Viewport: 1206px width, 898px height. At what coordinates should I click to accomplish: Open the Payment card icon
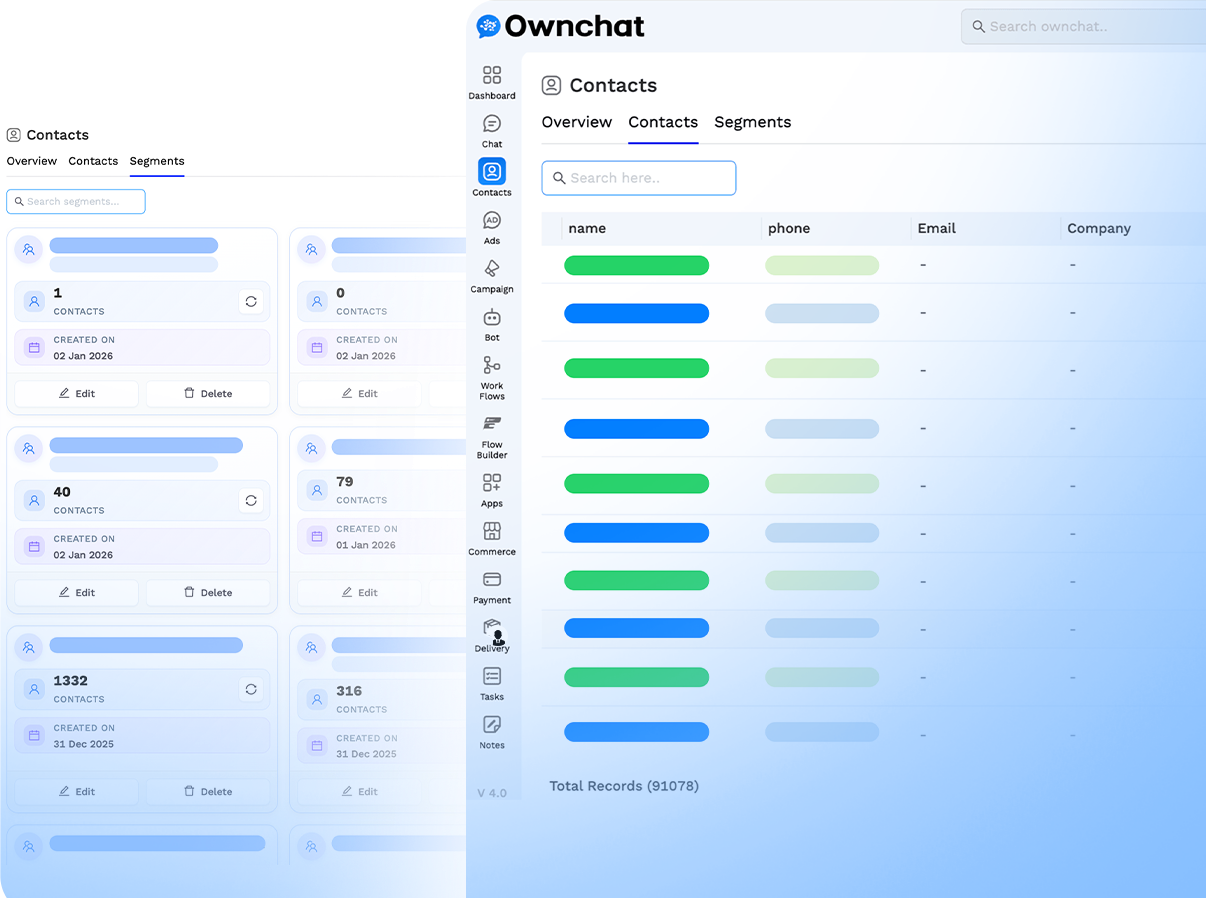[491, 580]
